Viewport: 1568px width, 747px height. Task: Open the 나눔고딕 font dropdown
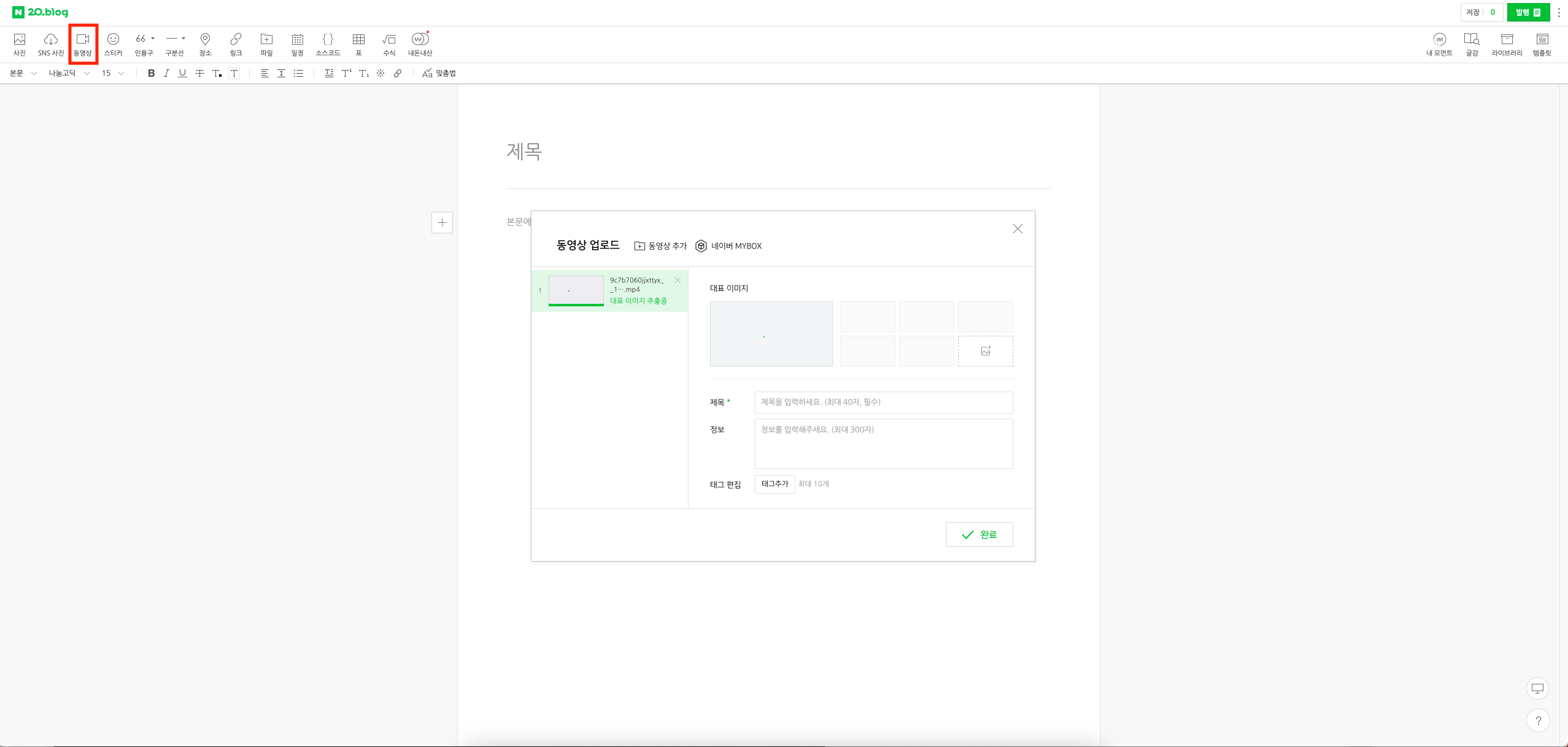[x=69, y=73]
